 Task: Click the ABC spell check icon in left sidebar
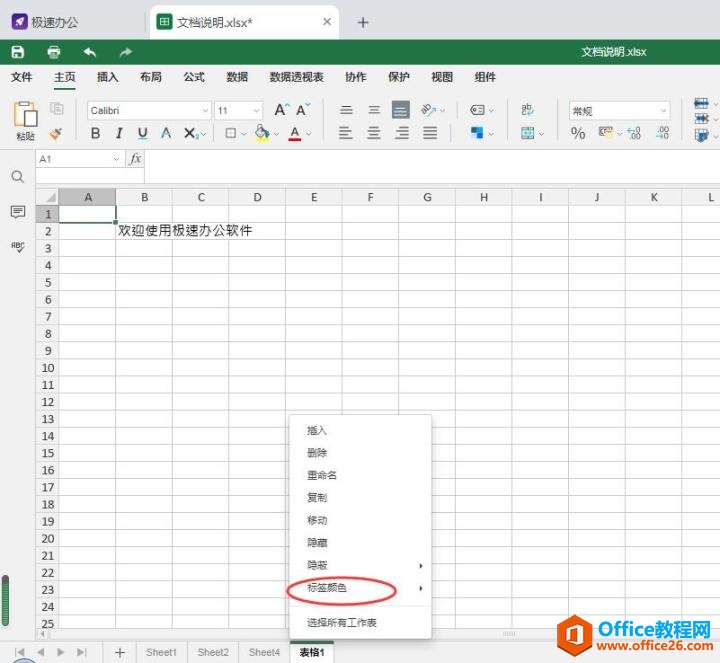(17, 247)
